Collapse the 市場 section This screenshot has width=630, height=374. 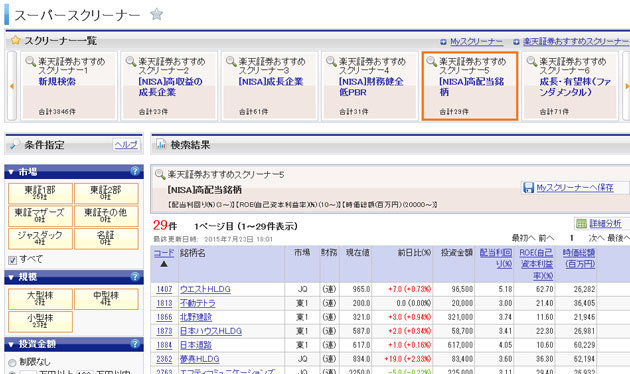coord(11,172)
